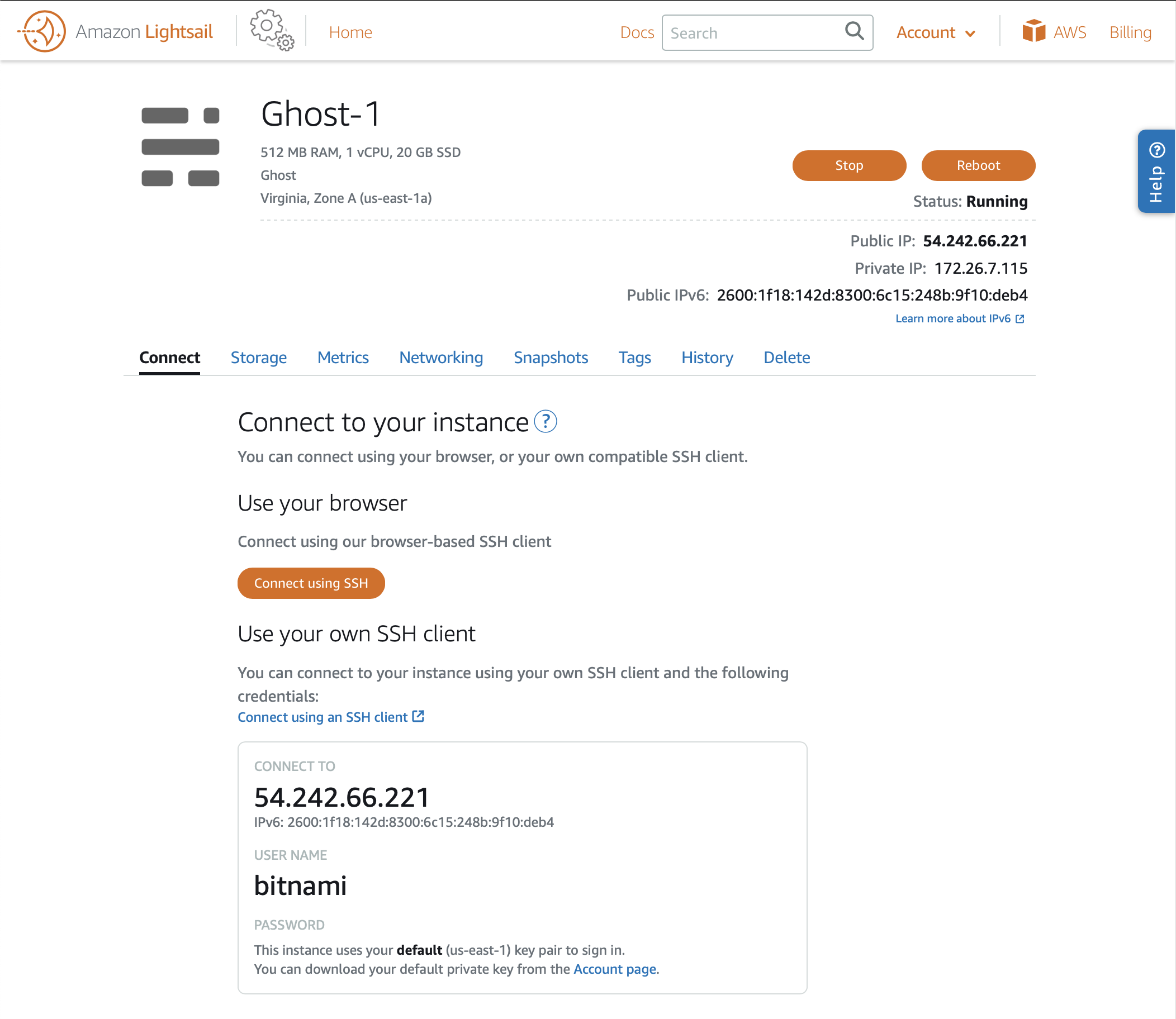
Task: Switch to the Metrics tab
Action: pyautogui.click(x=343, y=358)
